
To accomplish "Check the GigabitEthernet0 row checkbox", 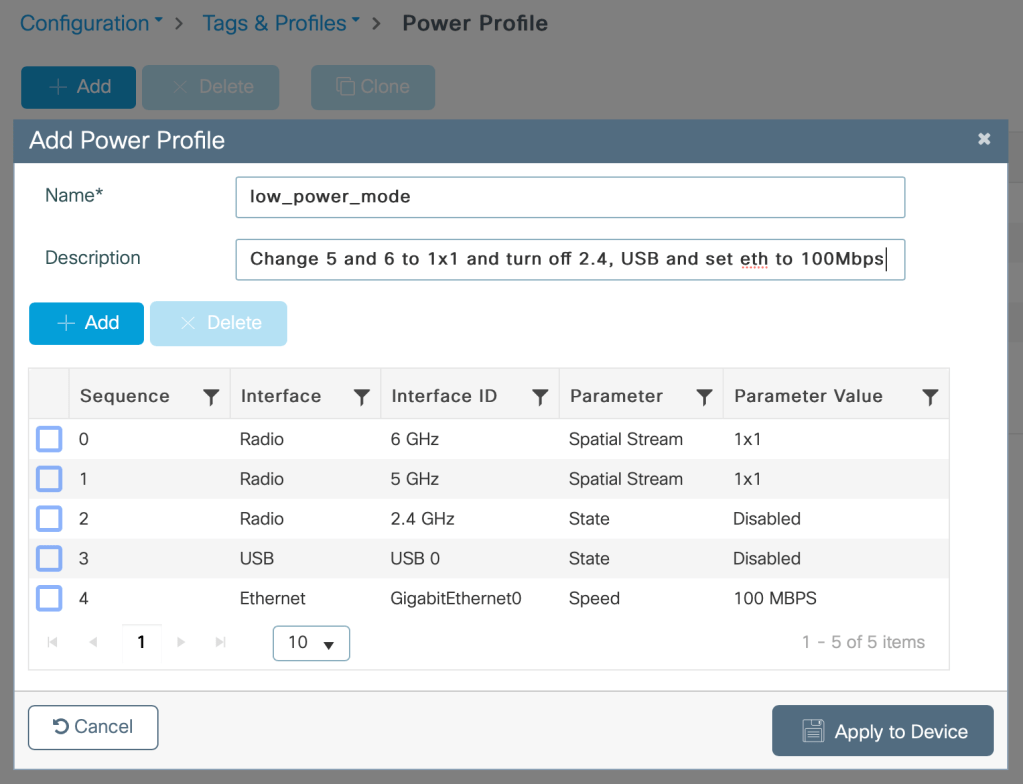I will pyautogui.click(x=49, y=599).
